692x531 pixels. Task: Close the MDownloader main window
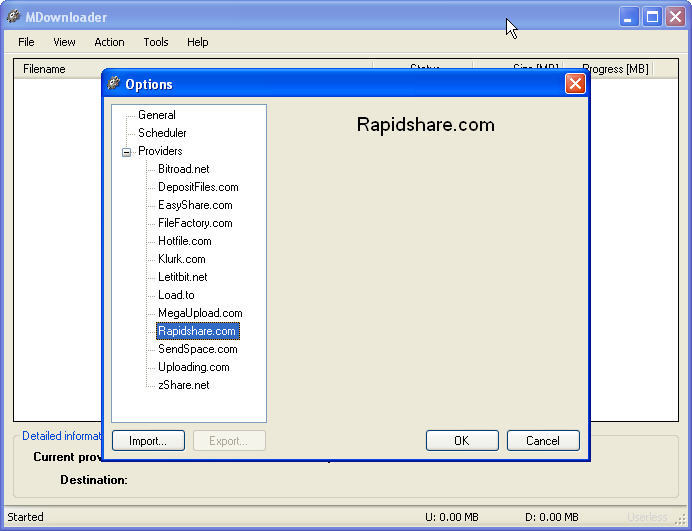tap(676, 17)
